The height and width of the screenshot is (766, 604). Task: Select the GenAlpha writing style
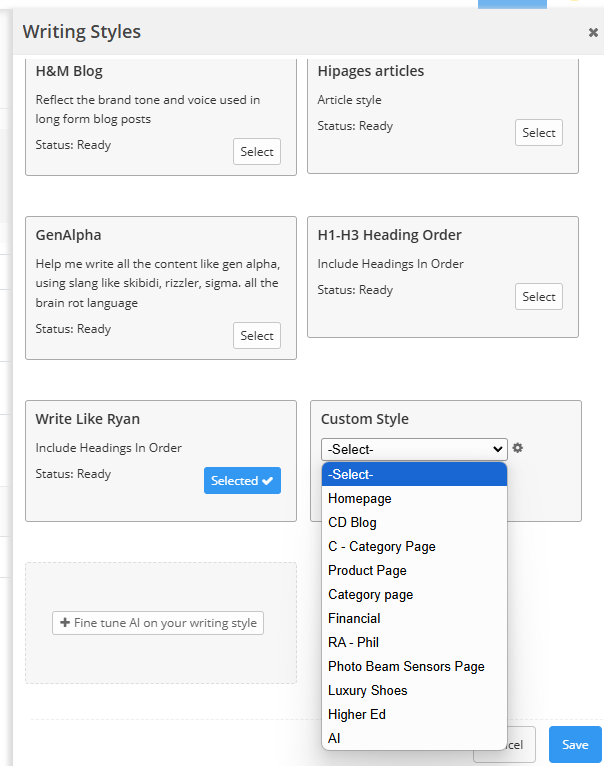click(257, 336)
